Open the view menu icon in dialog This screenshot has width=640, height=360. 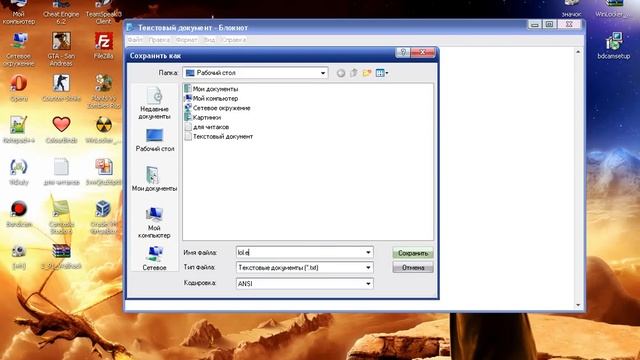click(x=382, y=73)
